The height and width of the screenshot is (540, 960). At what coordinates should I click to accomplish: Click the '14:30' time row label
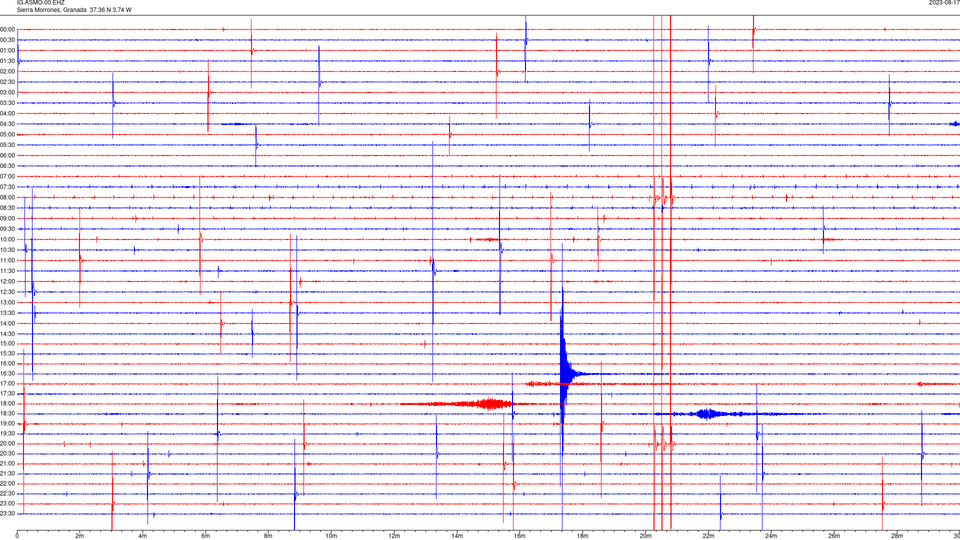pos(8,334)
